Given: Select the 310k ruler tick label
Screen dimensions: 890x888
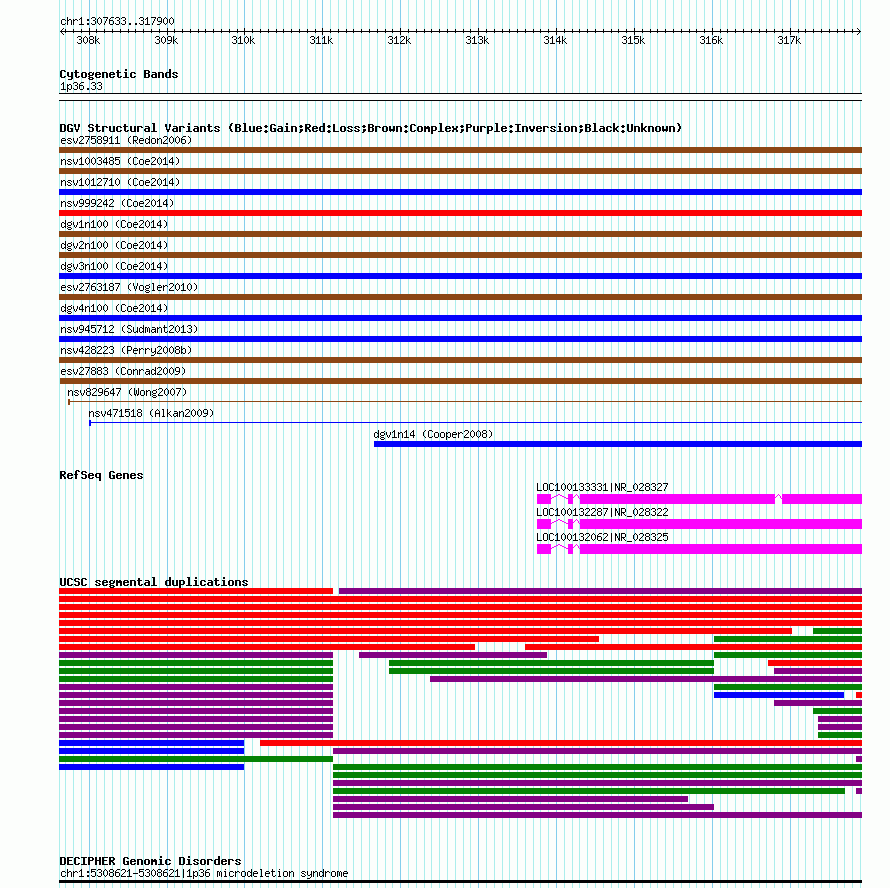Looking at the screenshot, I should pyautogui.click(x=243, y=40).
